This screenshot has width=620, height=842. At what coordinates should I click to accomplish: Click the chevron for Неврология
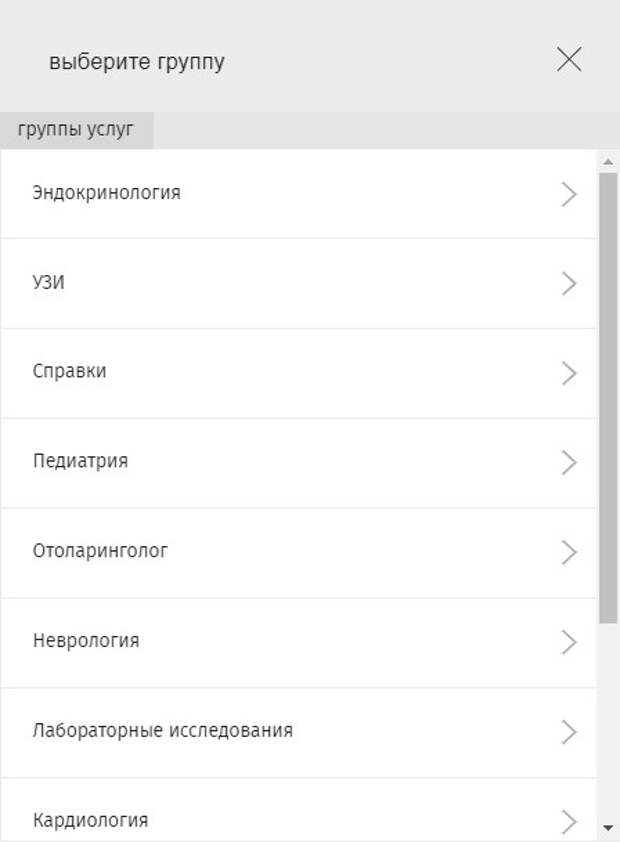[x=570, y=642]
